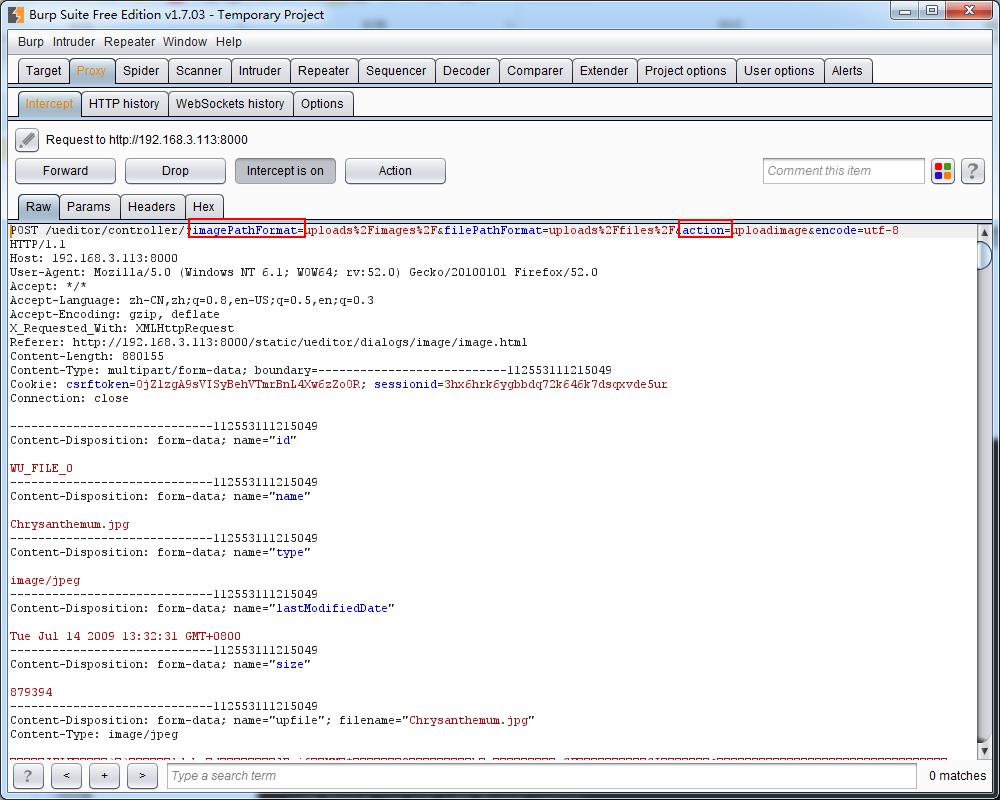Viewport: 1000px width, 800px height.
Task: Click the lastModifiedDate date value
Action: pos(125,637)
